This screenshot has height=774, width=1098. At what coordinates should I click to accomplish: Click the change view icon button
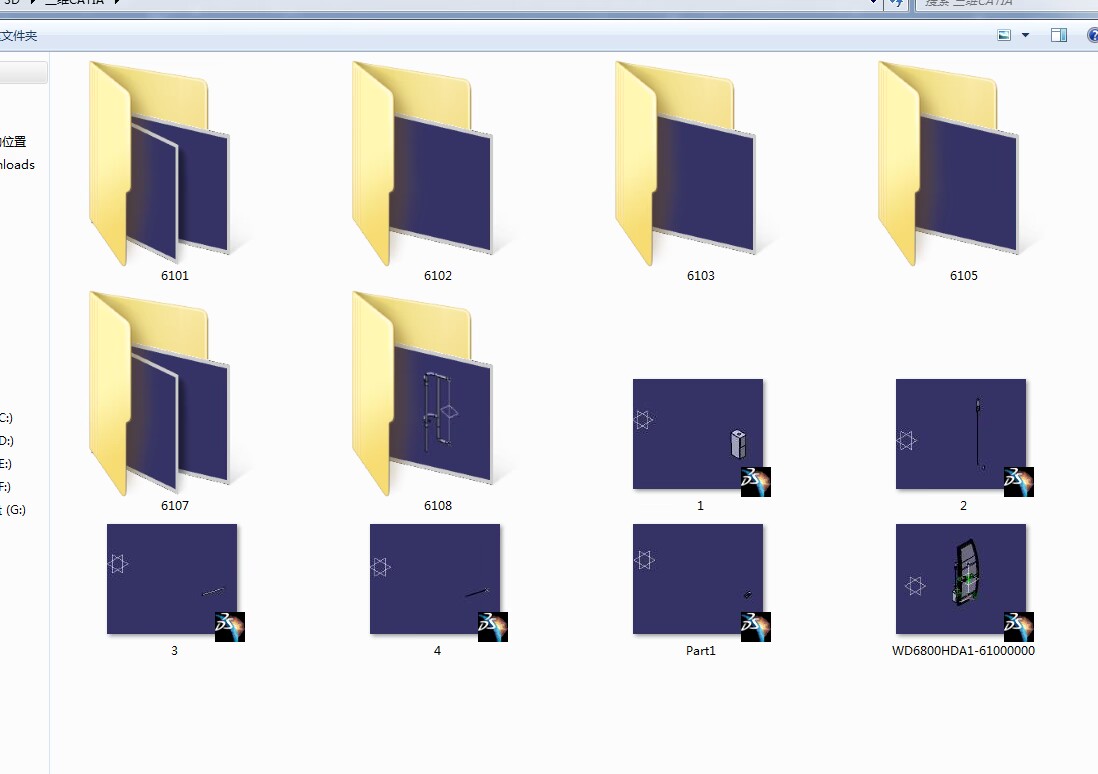[1004, 35]
